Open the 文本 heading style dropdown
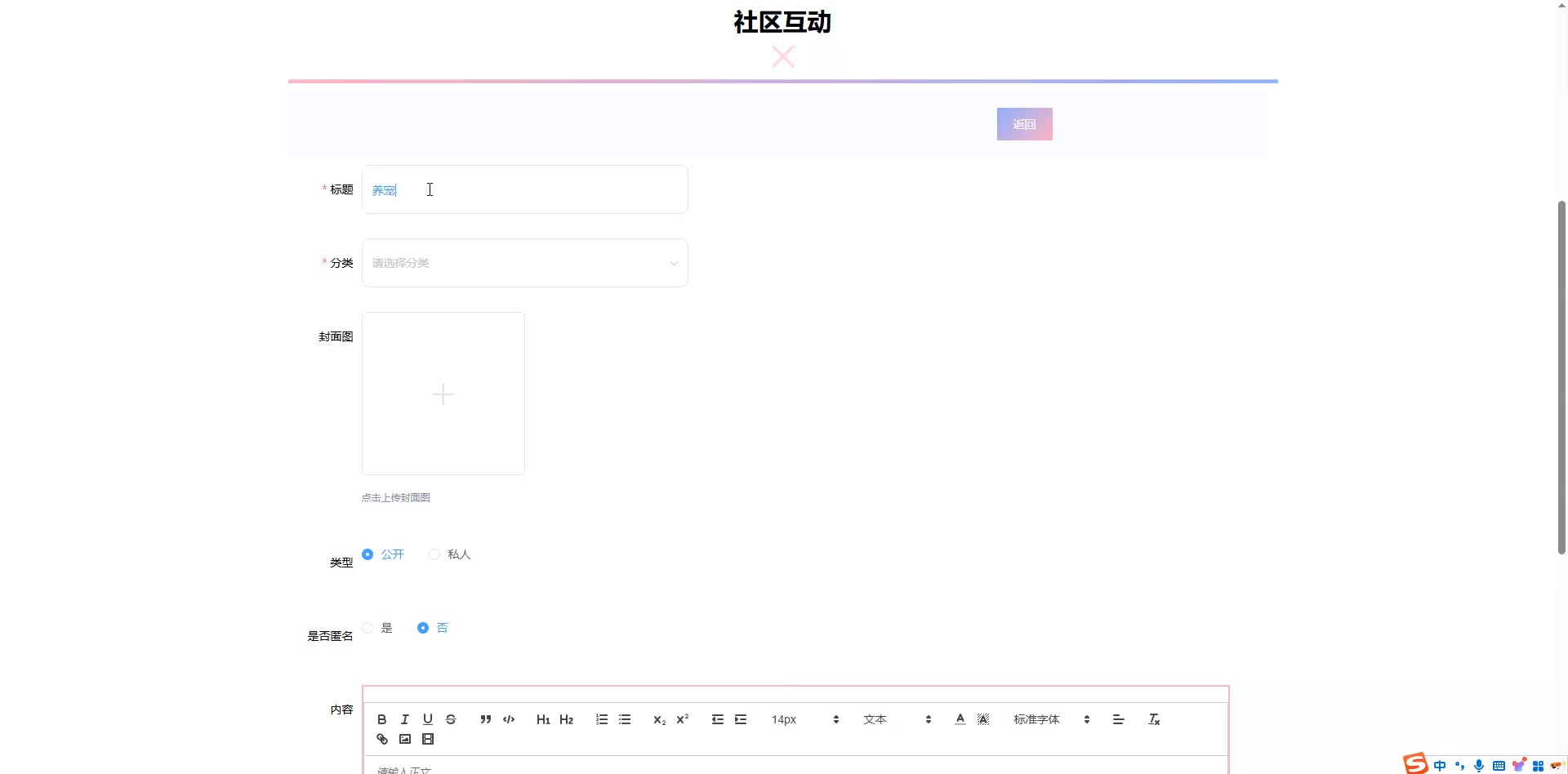The width and height of the screenshot is (1568, 774). click(897, 719)
